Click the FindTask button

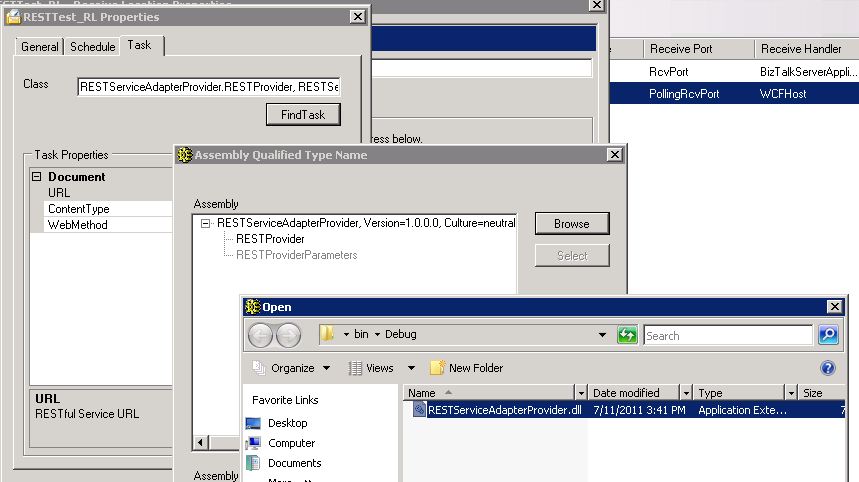[x=303, y=114]
